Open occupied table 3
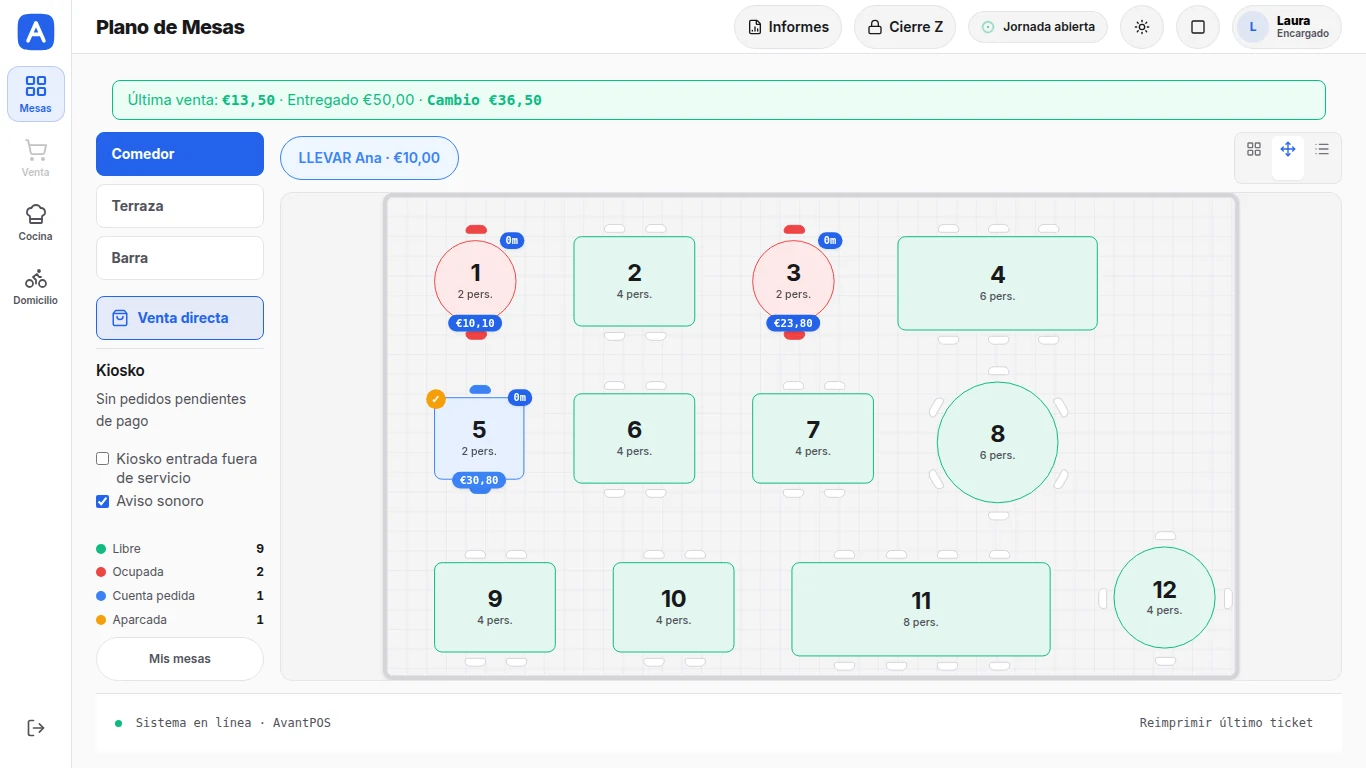Screen dimensions: 1366x768 [793, 281]
